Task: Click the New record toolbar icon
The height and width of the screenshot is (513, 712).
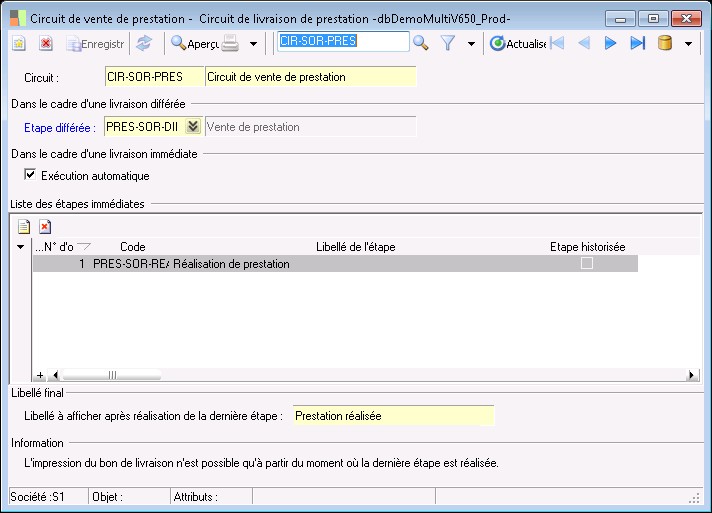Action: coord(19,44)
